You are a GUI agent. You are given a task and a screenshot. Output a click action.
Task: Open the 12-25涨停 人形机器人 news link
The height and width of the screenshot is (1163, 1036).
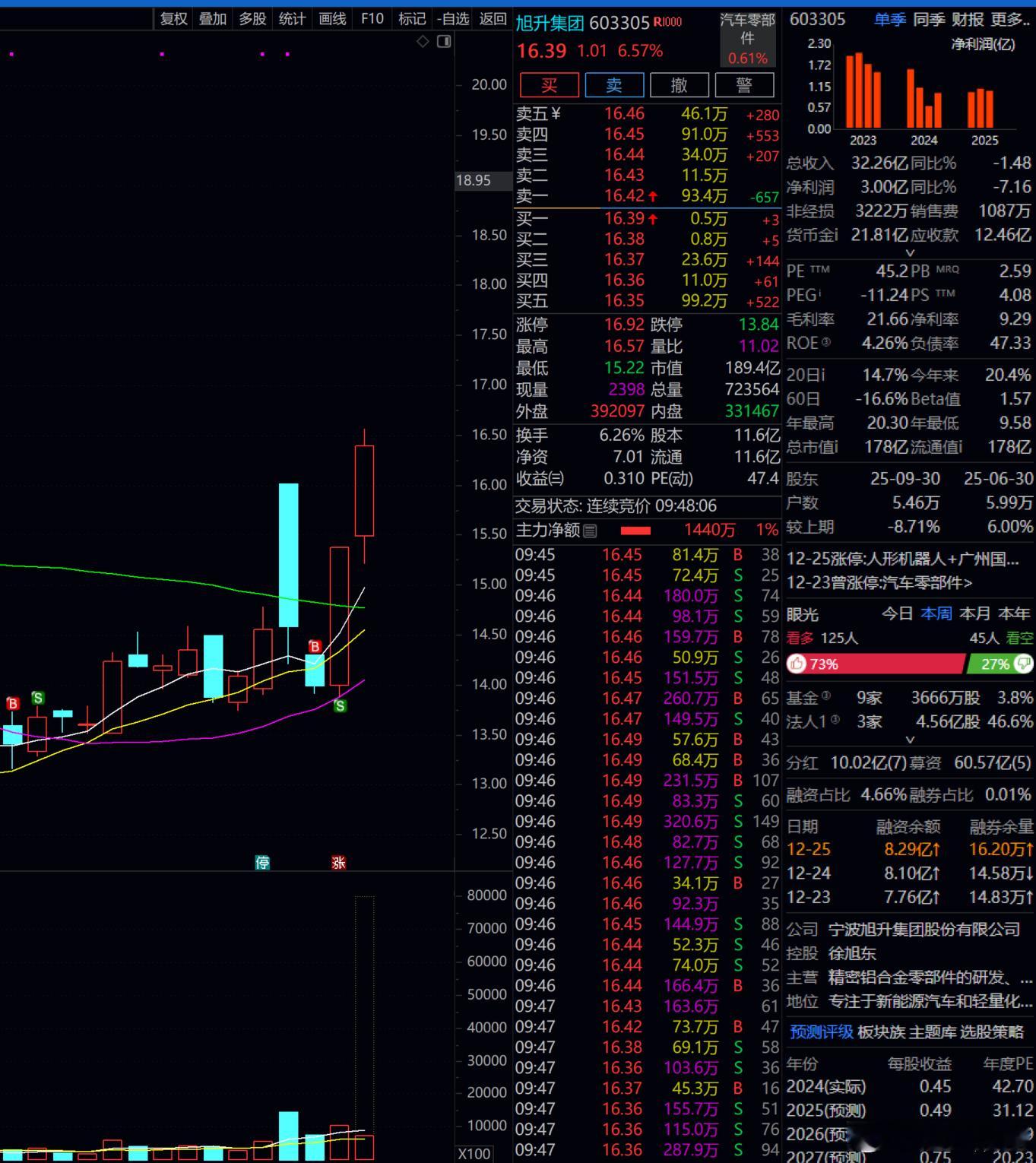[x=903, y=559]
